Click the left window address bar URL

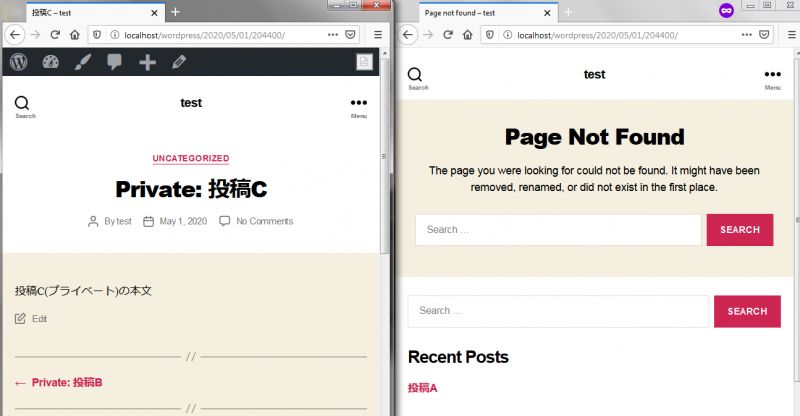pyautogui.click(x=205, y=35)
